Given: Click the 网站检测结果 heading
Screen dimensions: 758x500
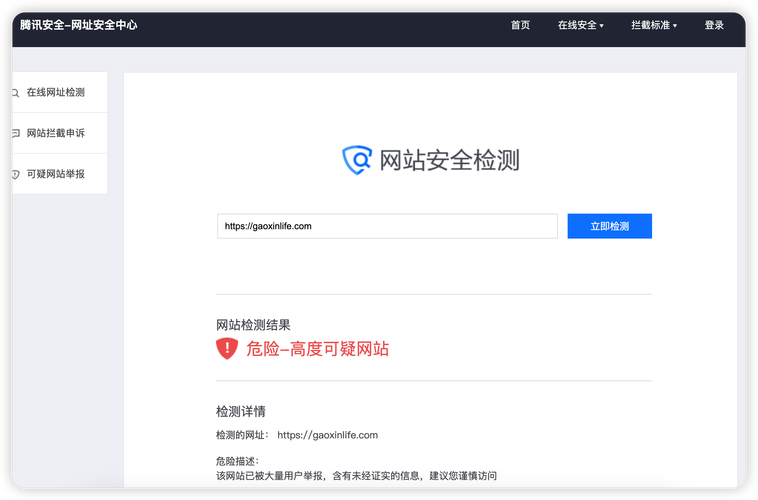Looking at the screenshot, I should click(x=253, y=325).
